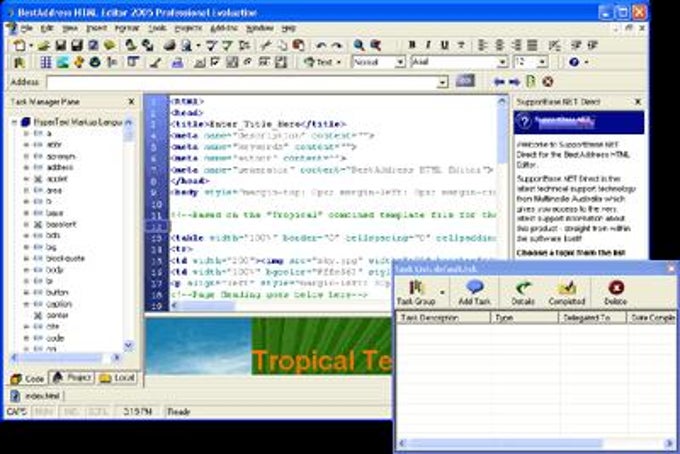Click the Find magnifier icon
The height and width of the screenshot is (454, 680).
(x=359, y=45)
